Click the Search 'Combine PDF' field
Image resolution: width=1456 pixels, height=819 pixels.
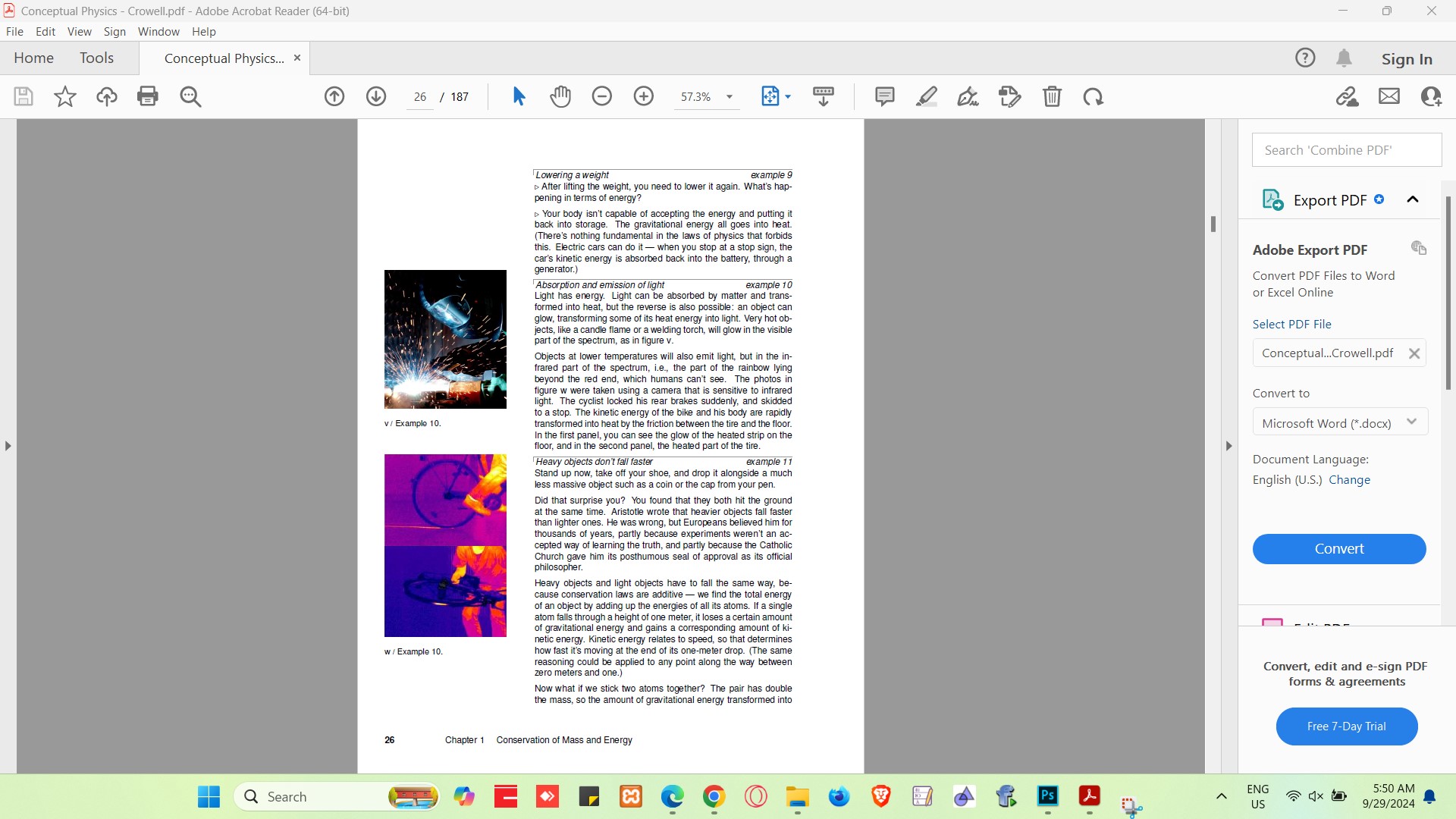[1346, 150]
